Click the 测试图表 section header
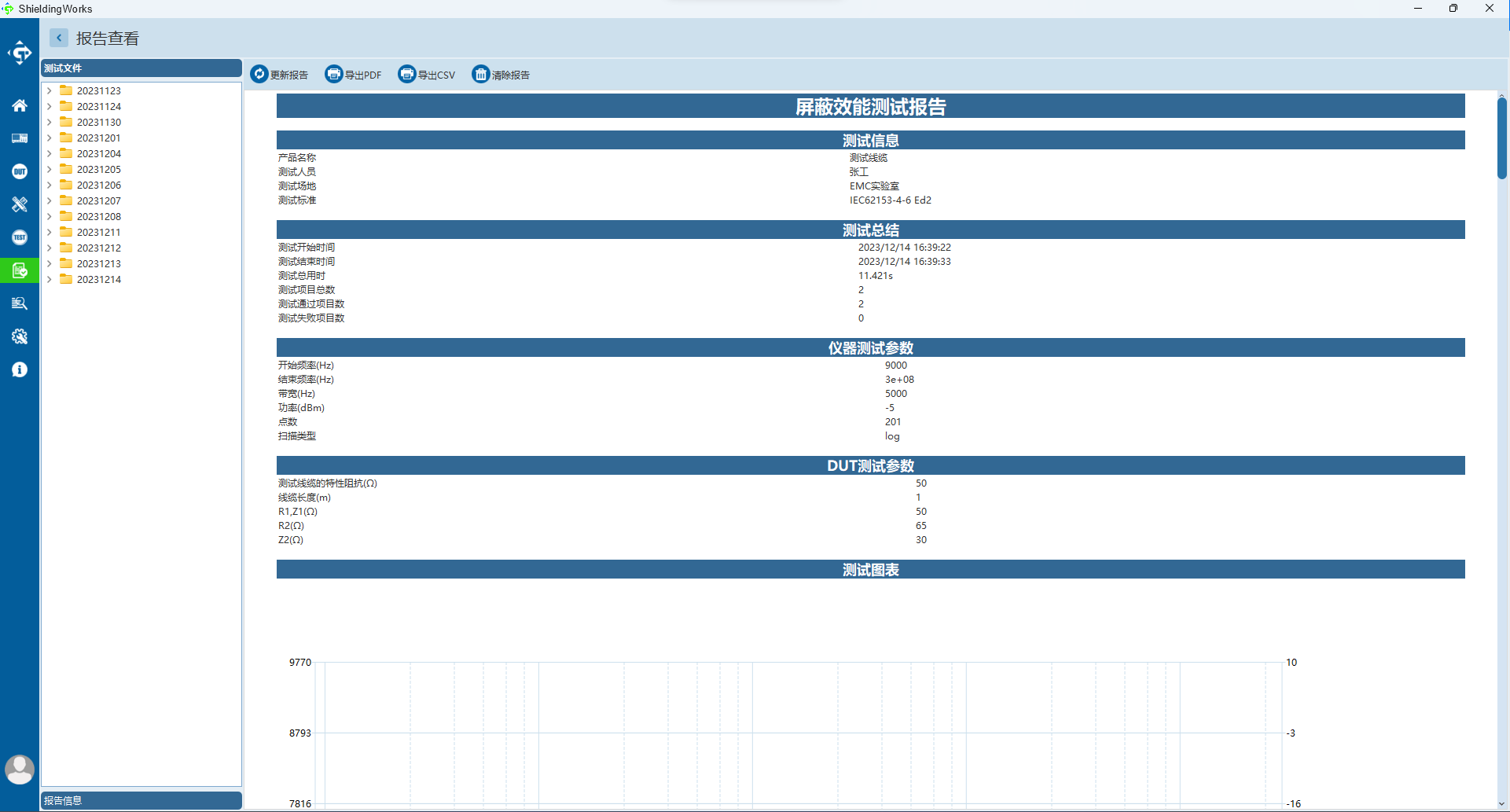 pos(870,569)
